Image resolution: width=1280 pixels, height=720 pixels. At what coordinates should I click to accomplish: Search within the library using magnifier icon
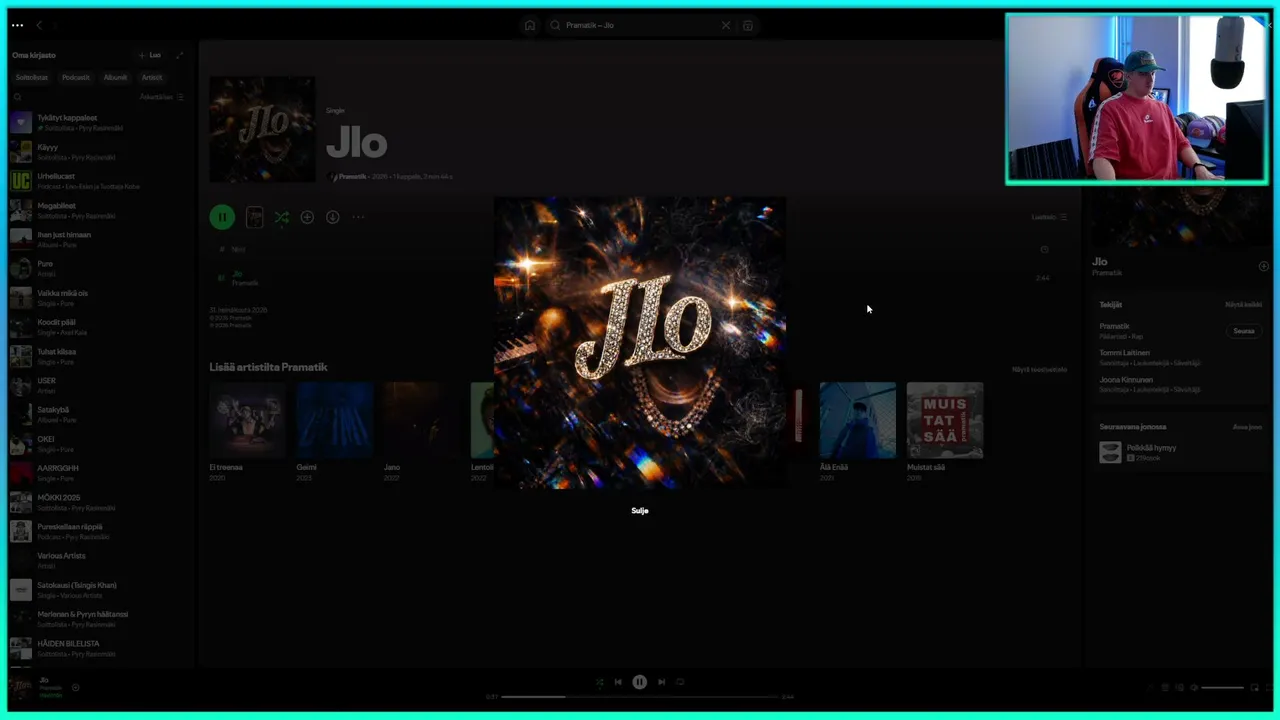tap(17, 97)
